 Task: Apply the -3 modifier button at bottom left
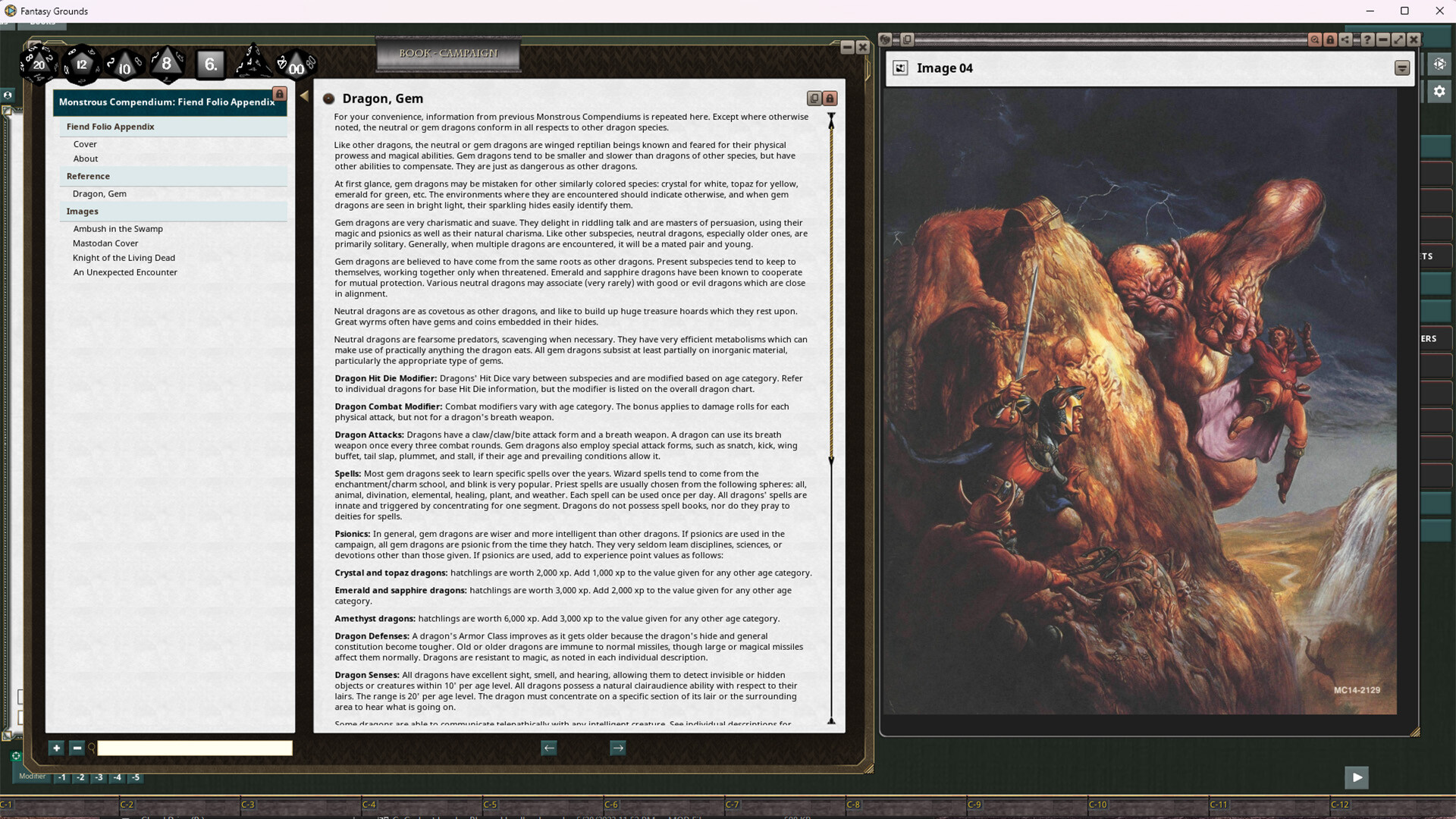click(x=99, y=777)
